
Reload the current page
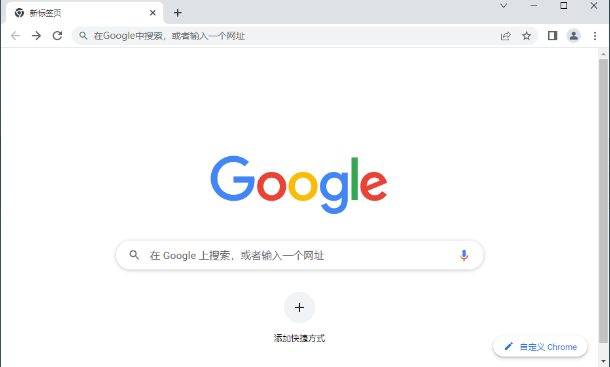tap(58, 36)
